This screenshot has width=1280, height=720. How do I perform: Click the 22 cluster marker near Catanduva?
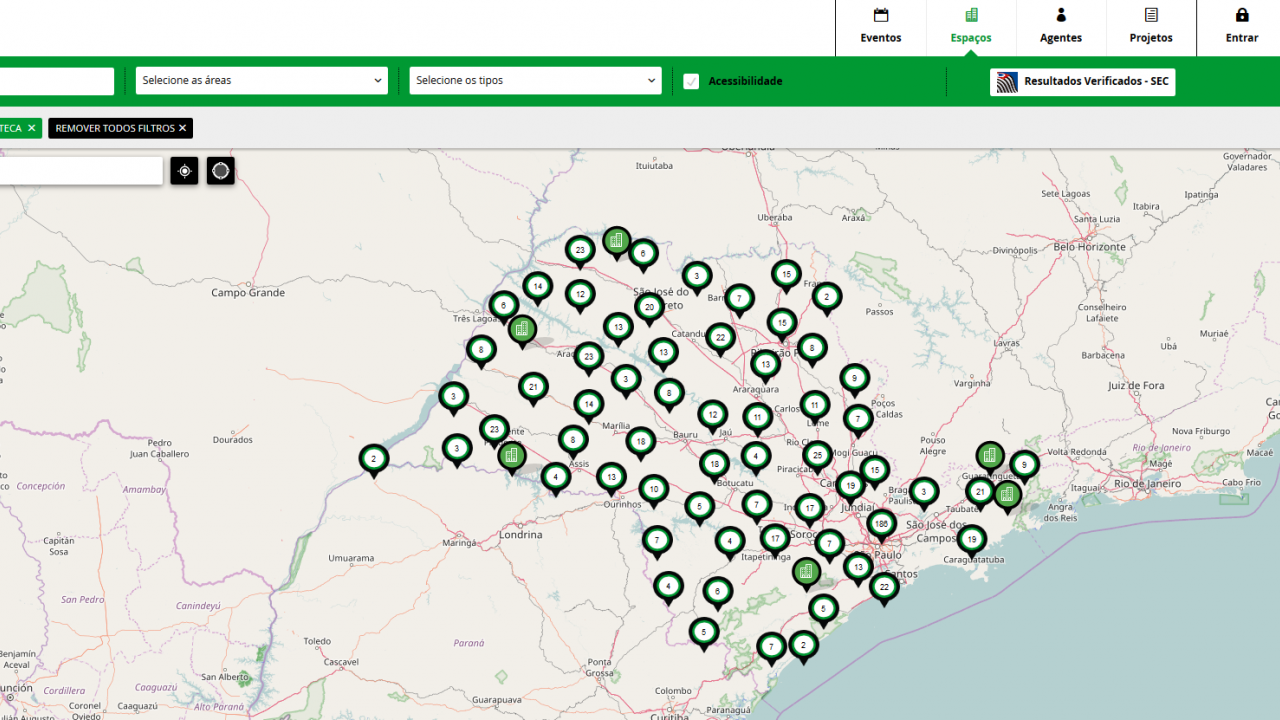(720, 340)
